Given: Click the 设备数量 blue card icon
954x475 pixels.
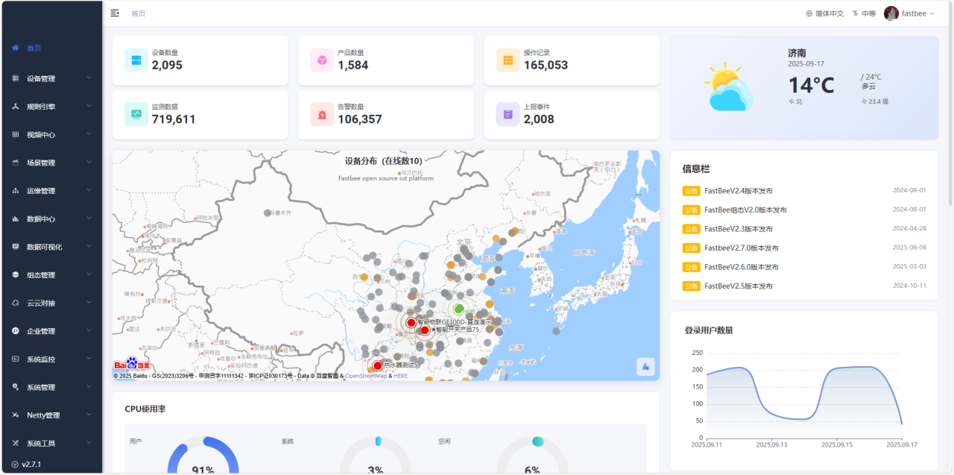Looking at the screenshot, I should [x=135, y=61].
